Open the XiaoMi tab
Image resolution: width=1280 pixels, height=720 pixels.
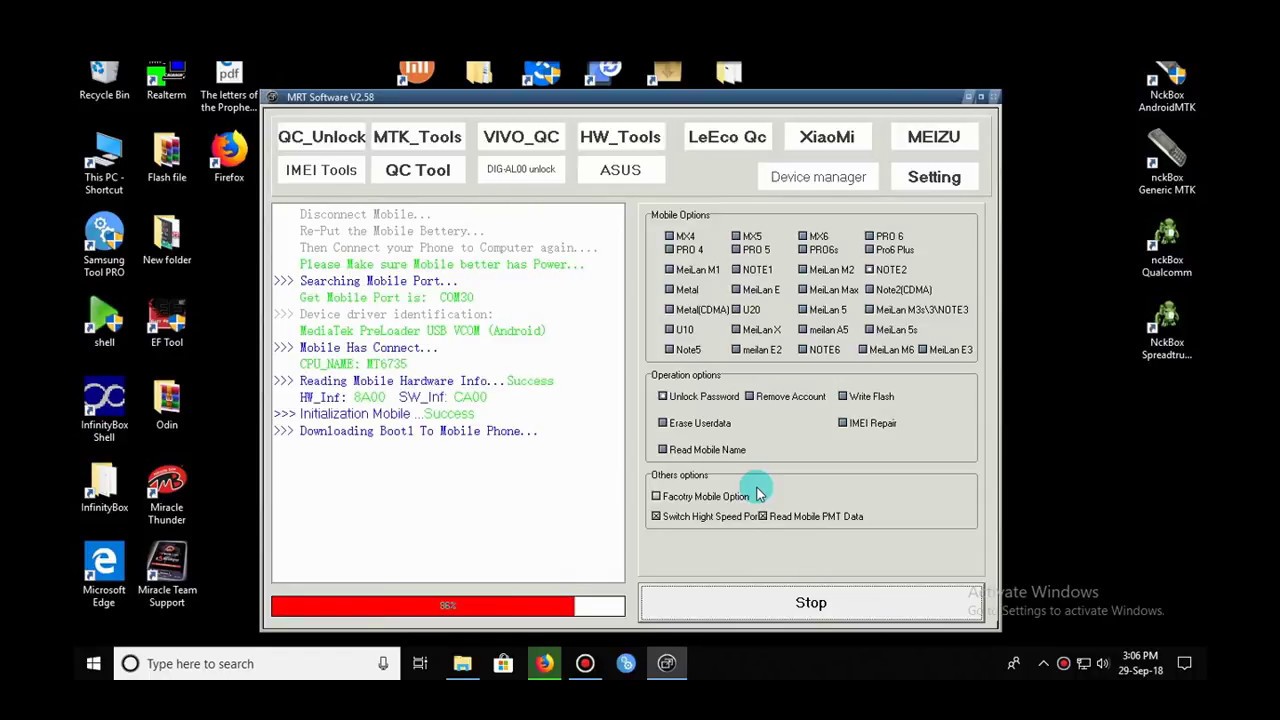(x=827, y=137)
